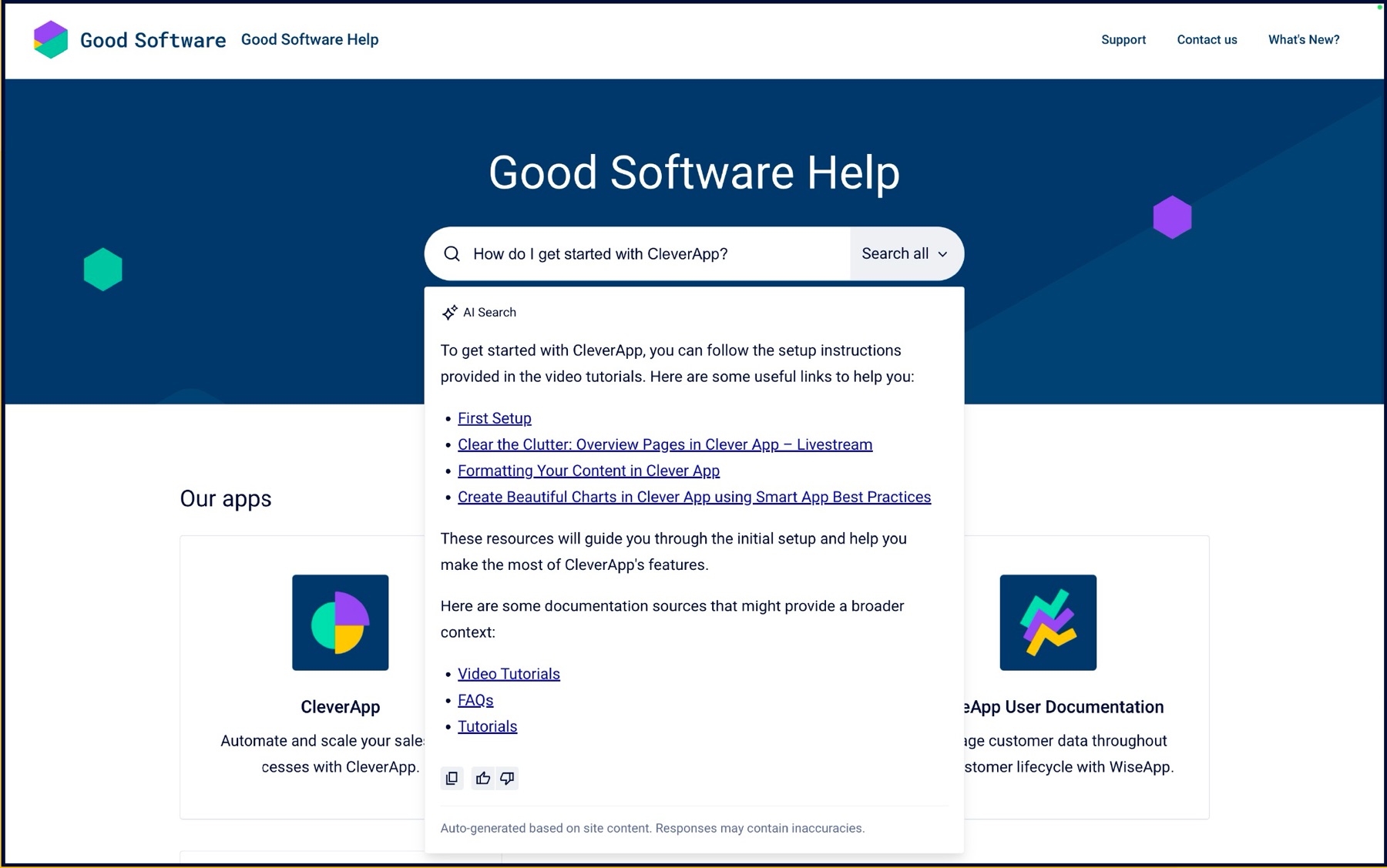Click the App User Documentation card title
This screenshot has height=868, width=1387.
coord(1064,706)
